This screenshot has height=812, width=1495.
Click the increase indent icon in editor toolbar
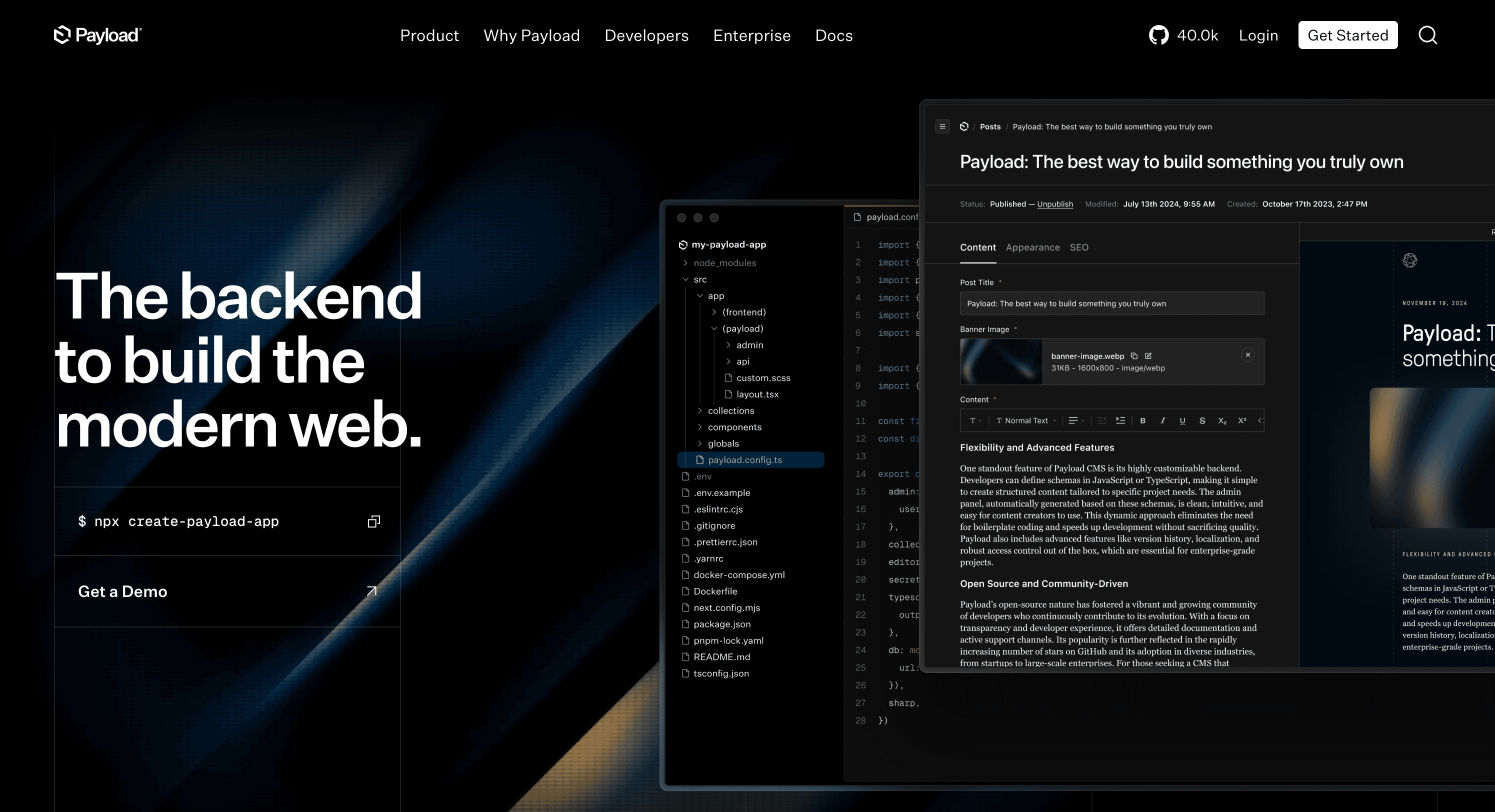(1120, 420)
